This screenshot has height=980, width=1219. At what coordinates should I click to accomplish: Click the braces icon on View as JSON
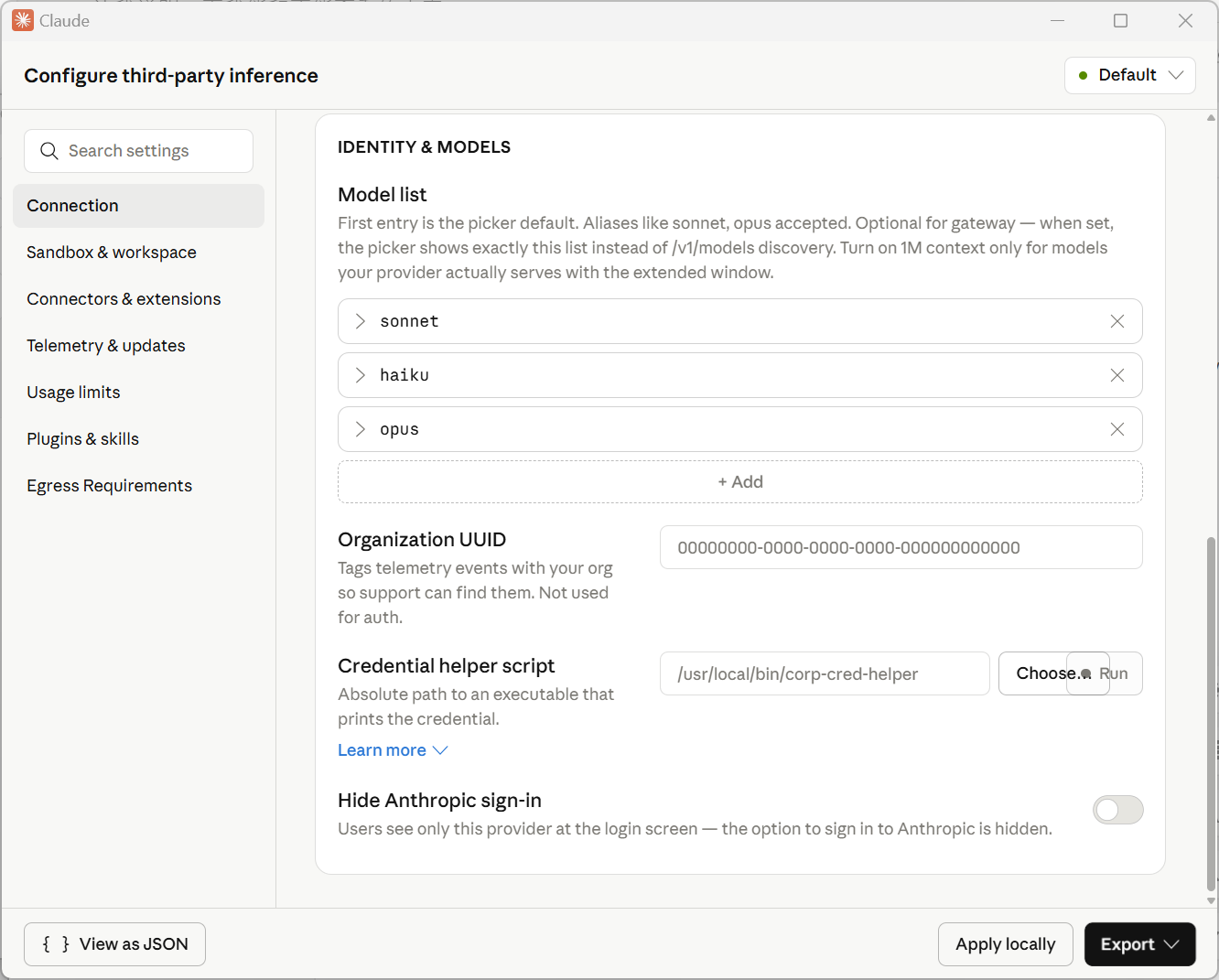[x=56, y=944]
